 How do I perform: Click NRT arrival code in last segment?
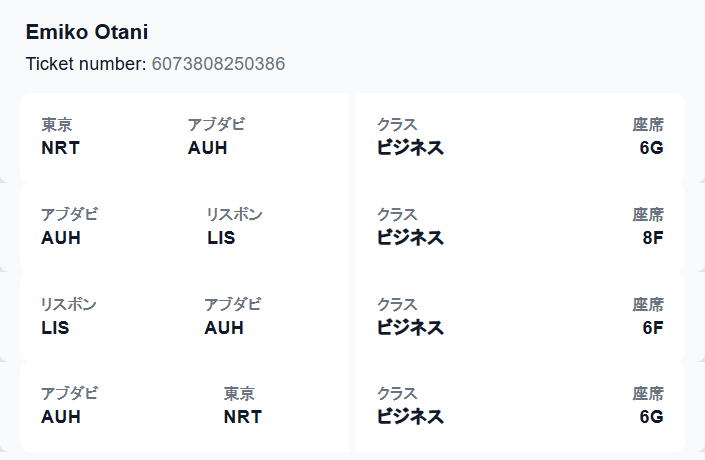(243, 416)
